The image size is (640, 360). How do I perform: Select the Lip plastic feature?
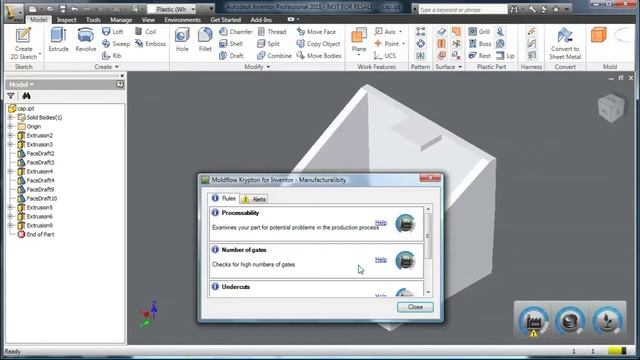(x=505, y=56)
